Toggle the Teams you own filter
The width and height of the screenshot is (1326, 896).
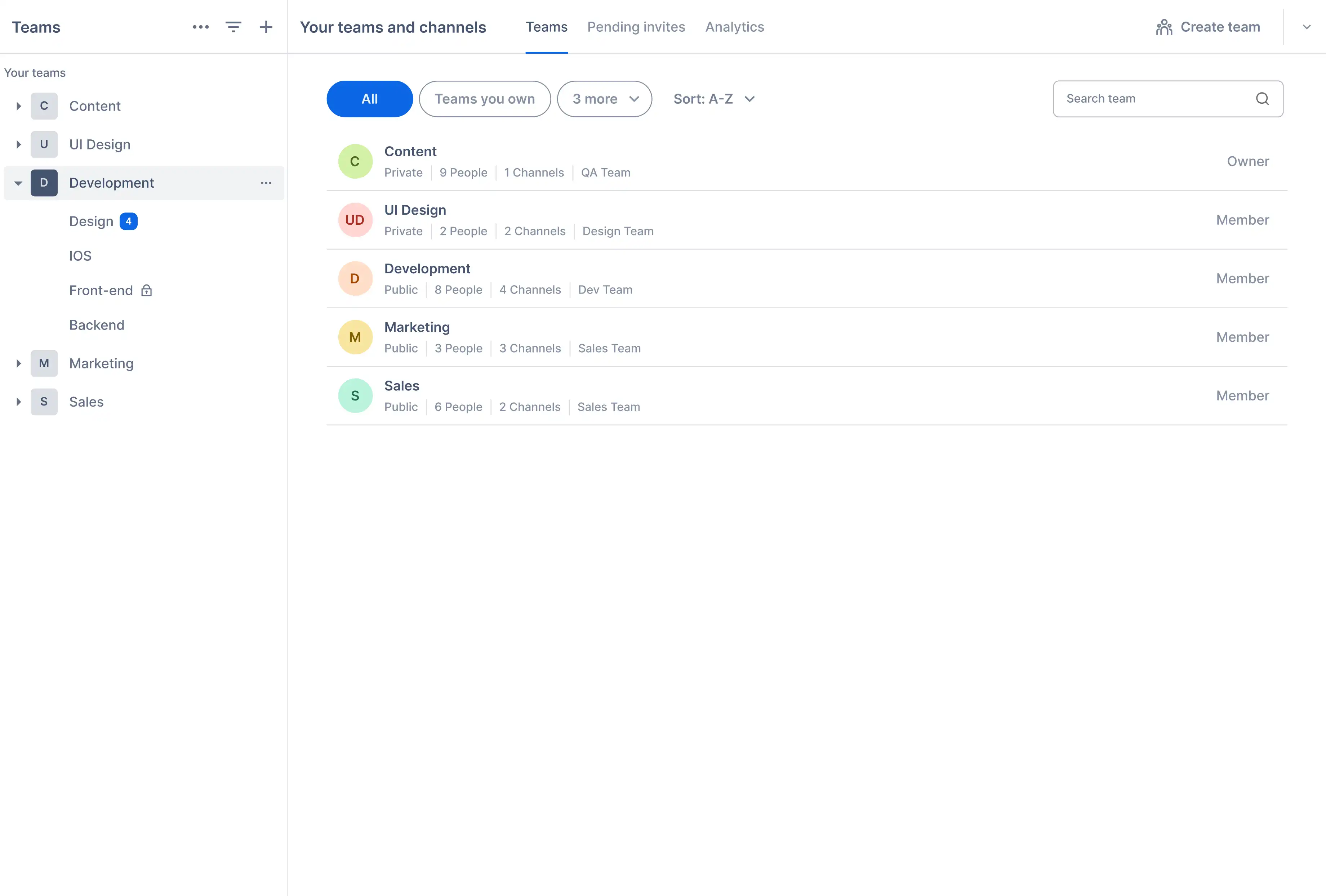click(x=484, y=99)
